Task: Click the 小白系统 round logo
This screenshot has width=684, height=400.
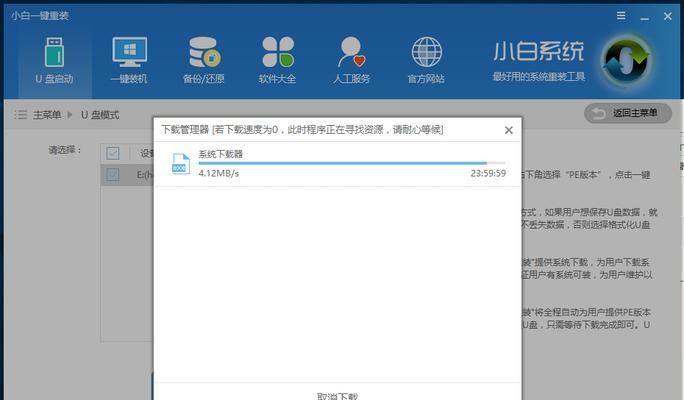Action: (x=626, y=60)
